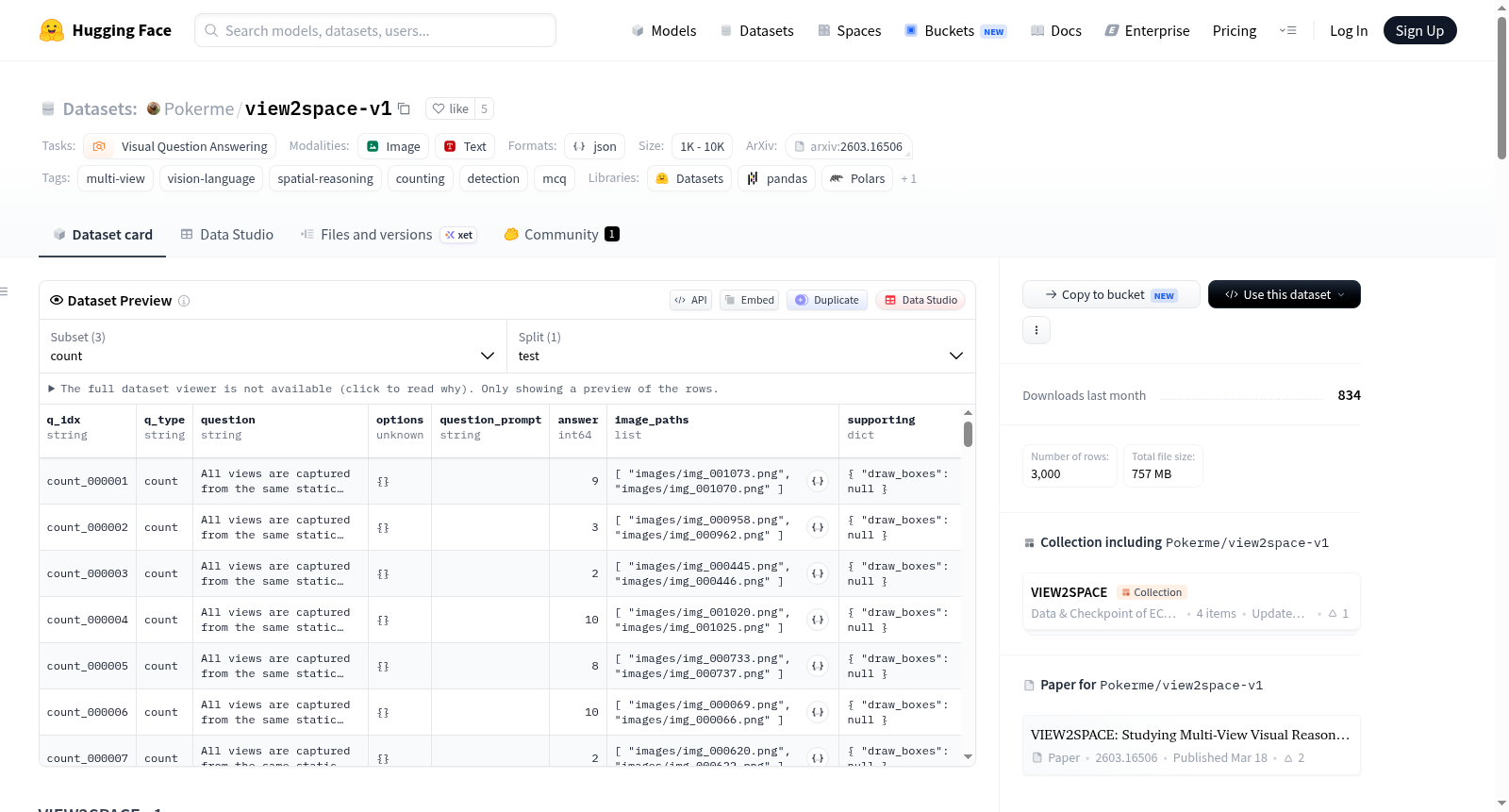Open the info icon beside Dataset Preview

pos(184,301)
